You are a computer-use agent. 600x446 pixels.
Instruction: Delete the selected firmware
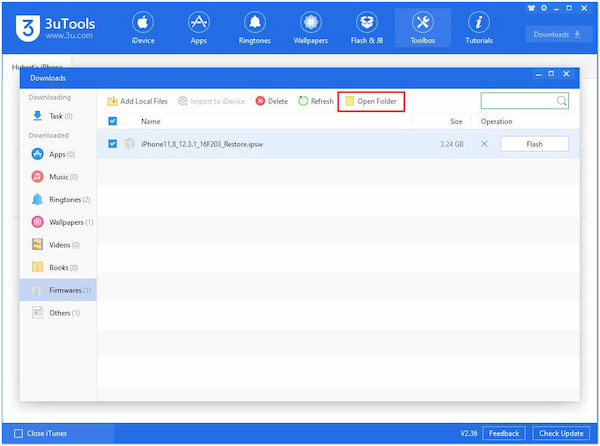pos(272,101)
